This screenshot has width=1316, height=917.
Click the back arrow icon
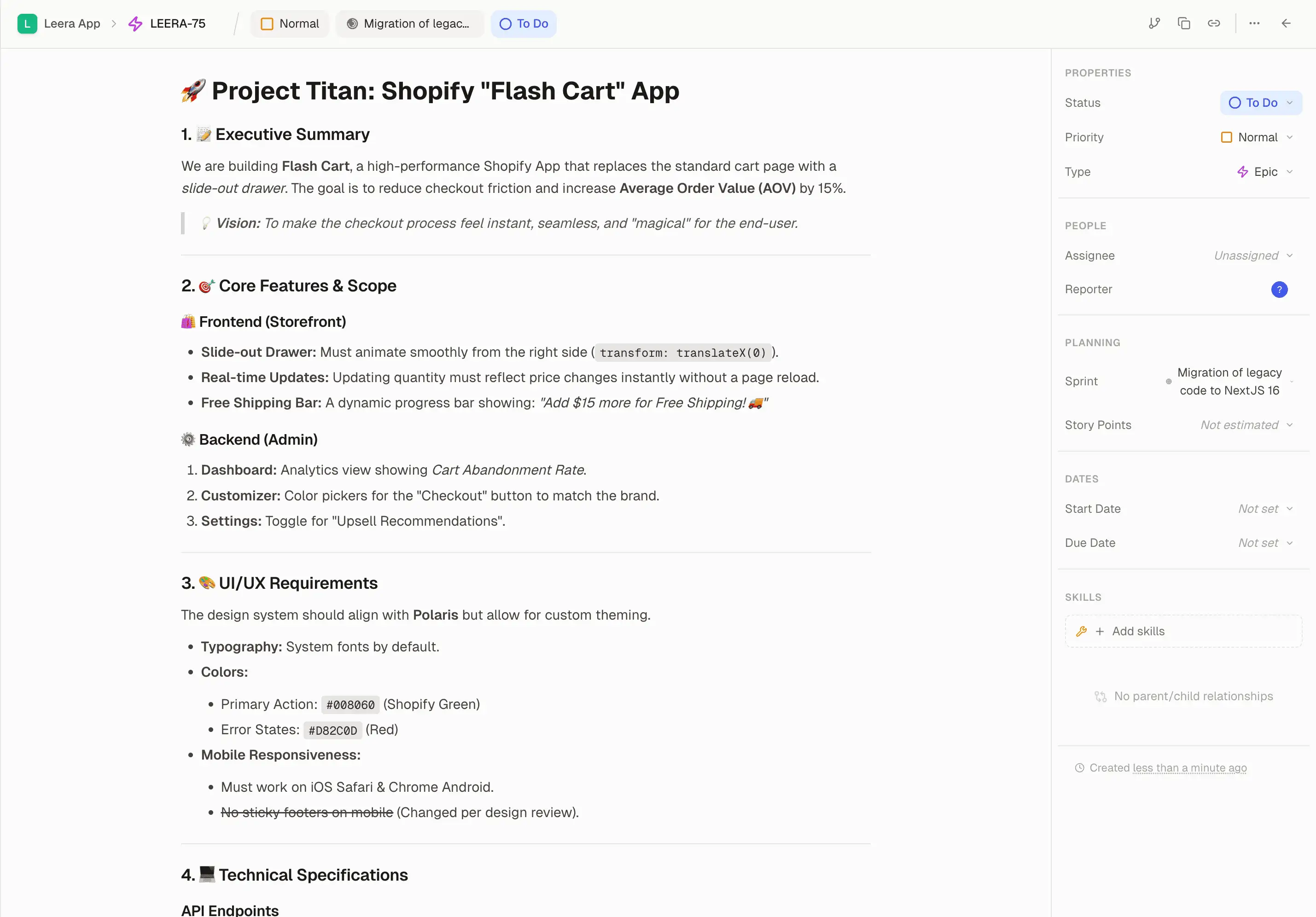pos(1286,23)
